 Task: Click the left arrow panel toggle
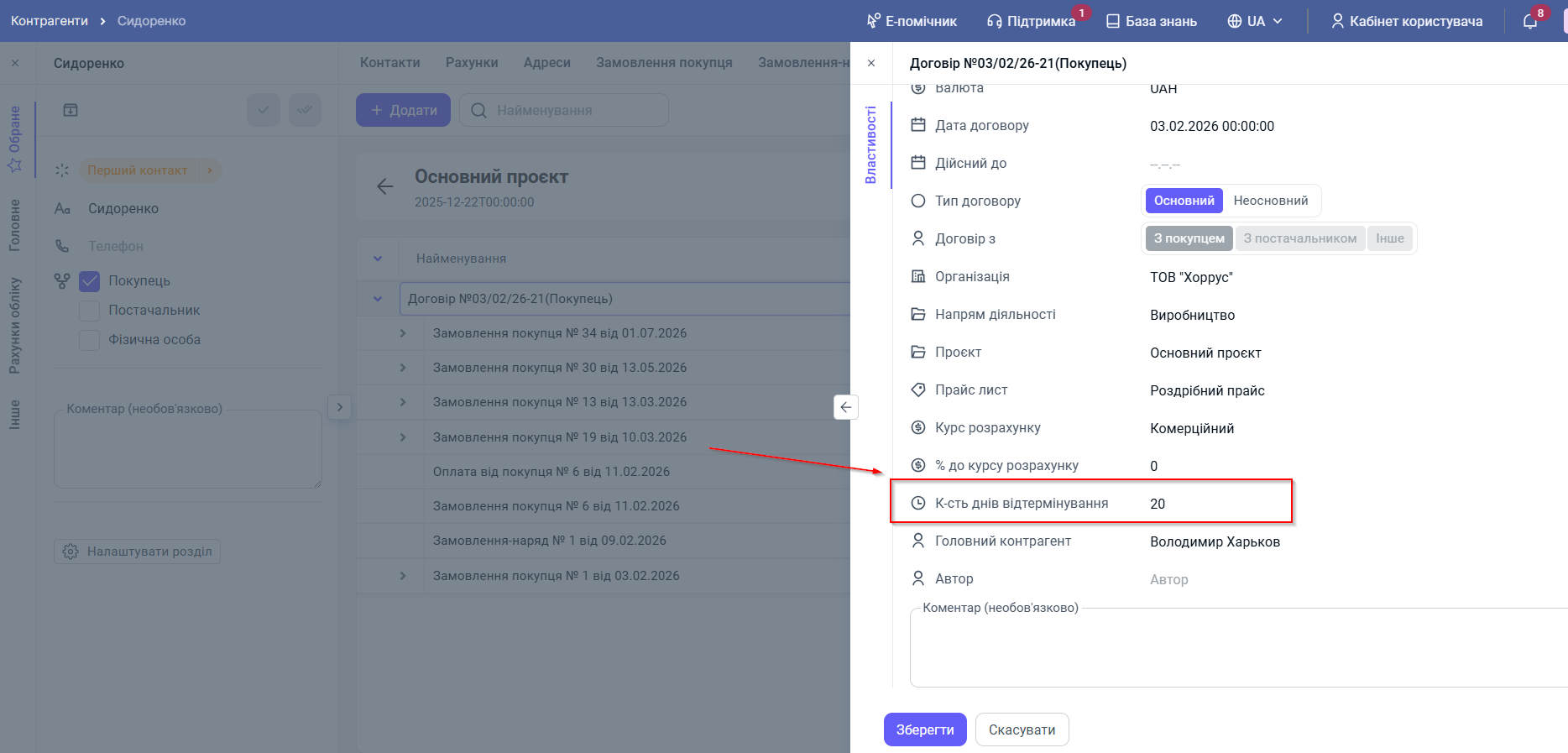[846, 407]
